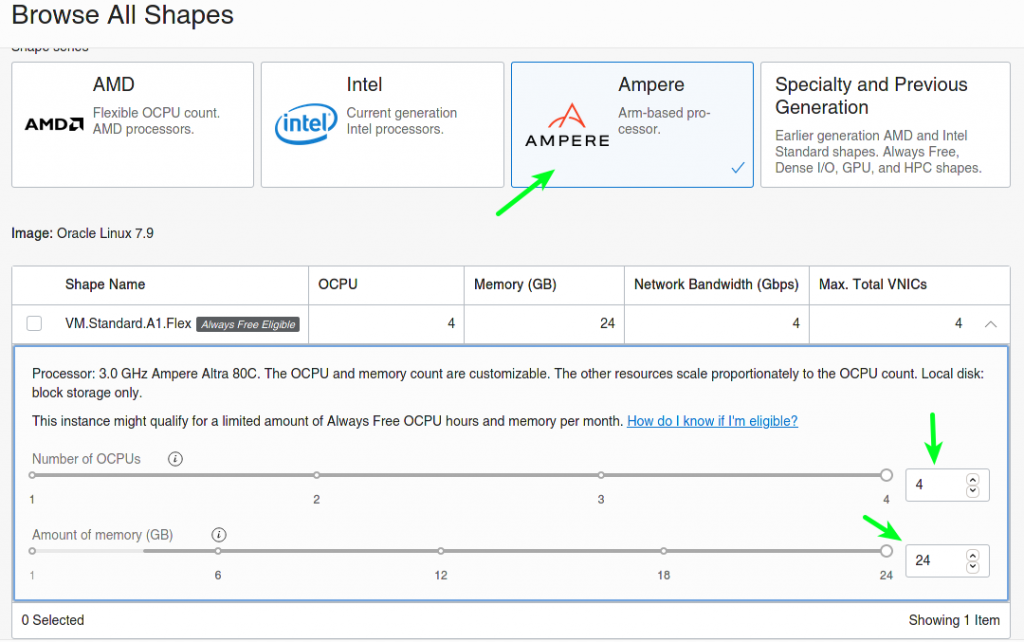Select the Intel shape series card
Screen dimensions: 1024x642
[x=382, y=125]
